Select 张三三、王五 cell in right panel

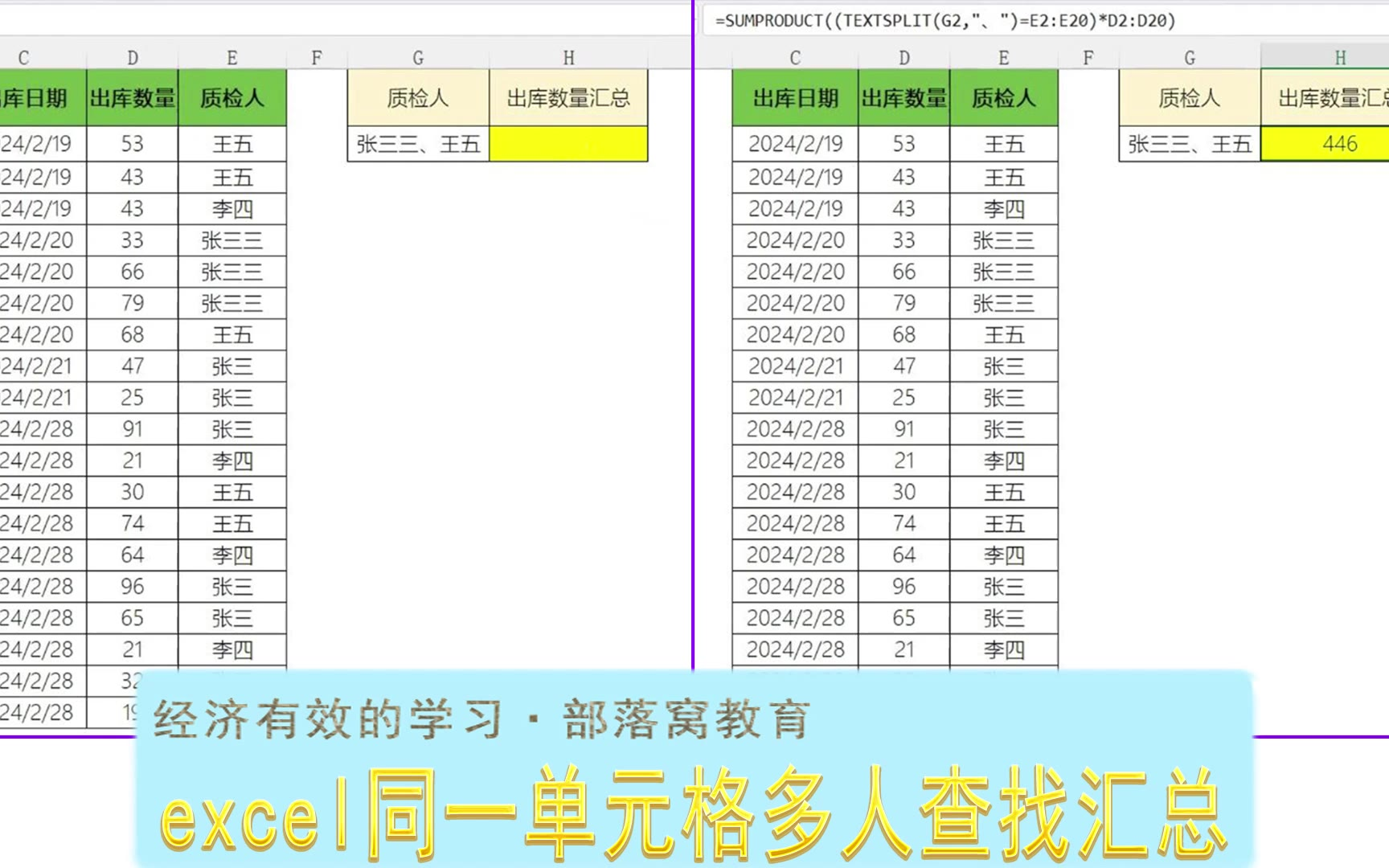pyautogui.click(x=1189, y=144)
